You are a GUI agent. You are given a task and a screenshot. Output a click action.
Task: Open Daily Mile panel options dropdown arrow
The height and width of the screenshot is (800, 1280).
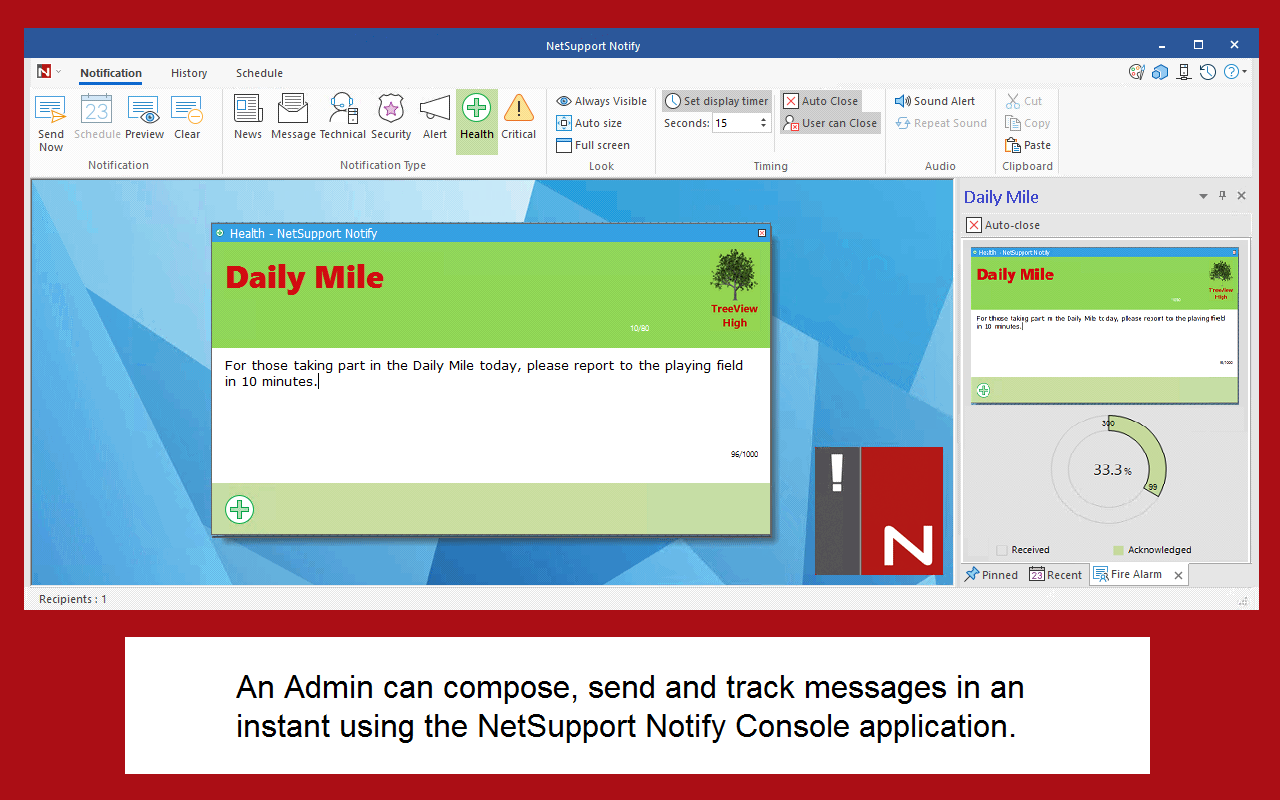coord(1203,196)
